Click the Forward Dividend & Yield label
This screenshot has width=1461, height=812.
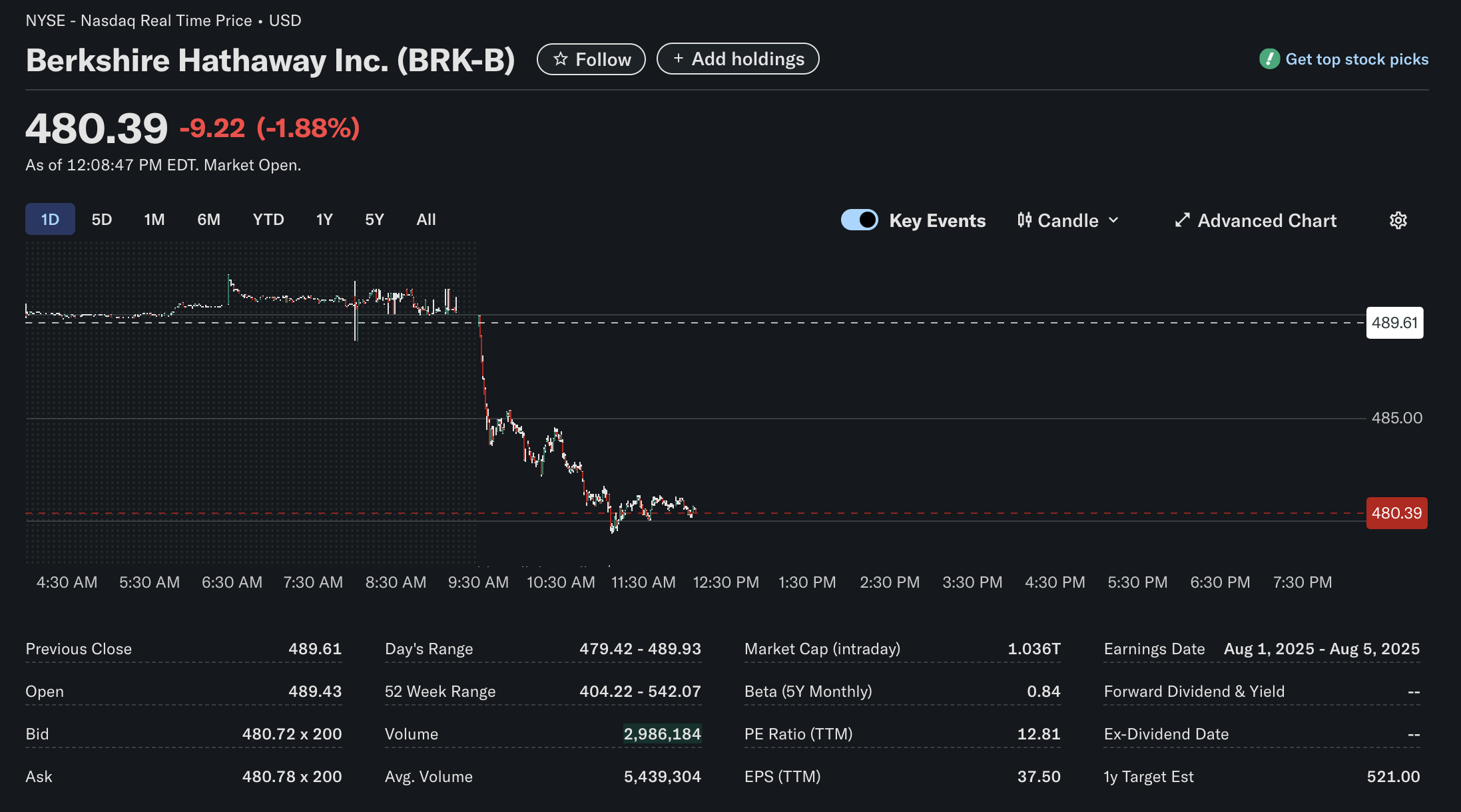(x=1194, y=692)
